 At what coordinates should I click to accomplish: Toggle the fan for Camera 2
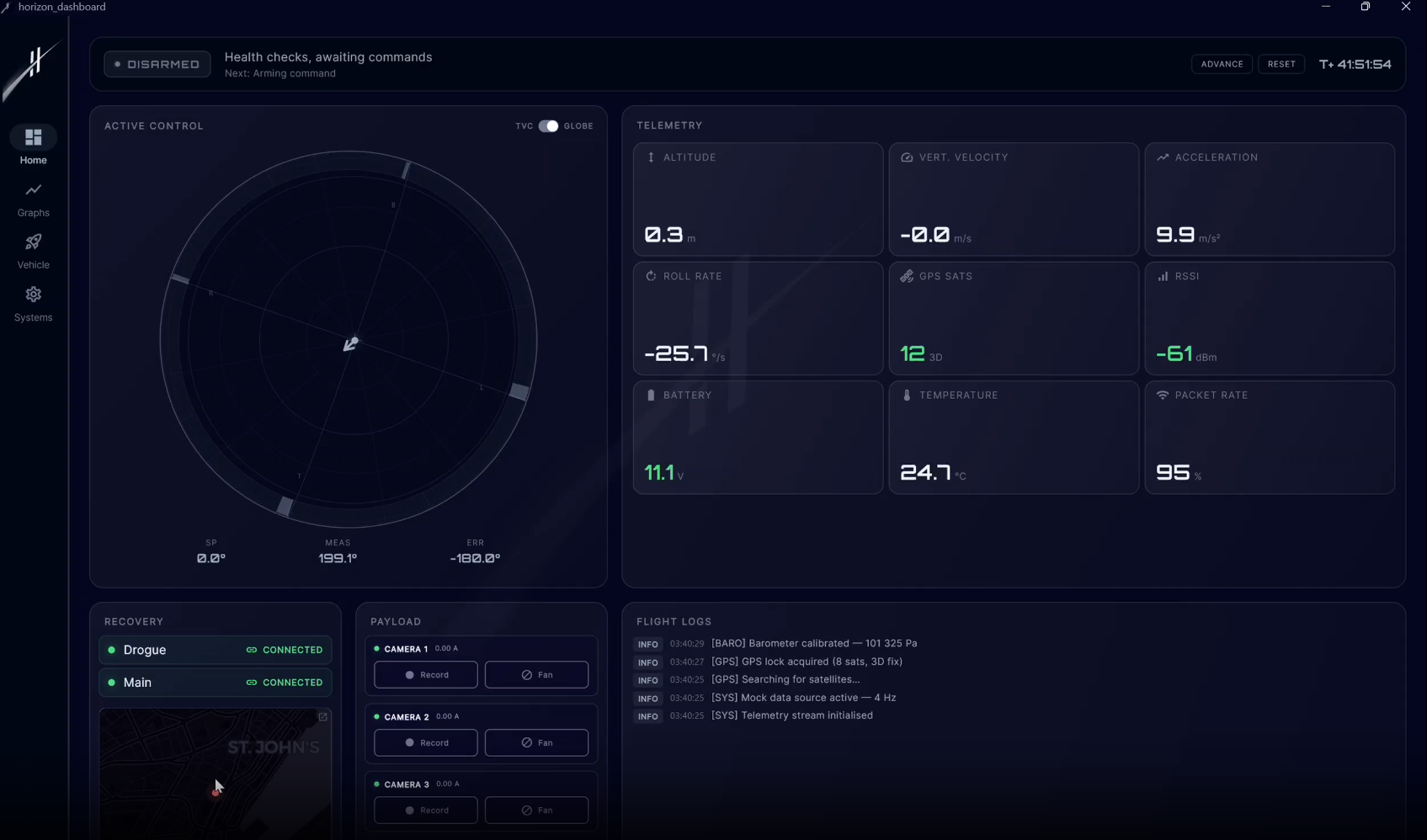click(x=536, y=742)
